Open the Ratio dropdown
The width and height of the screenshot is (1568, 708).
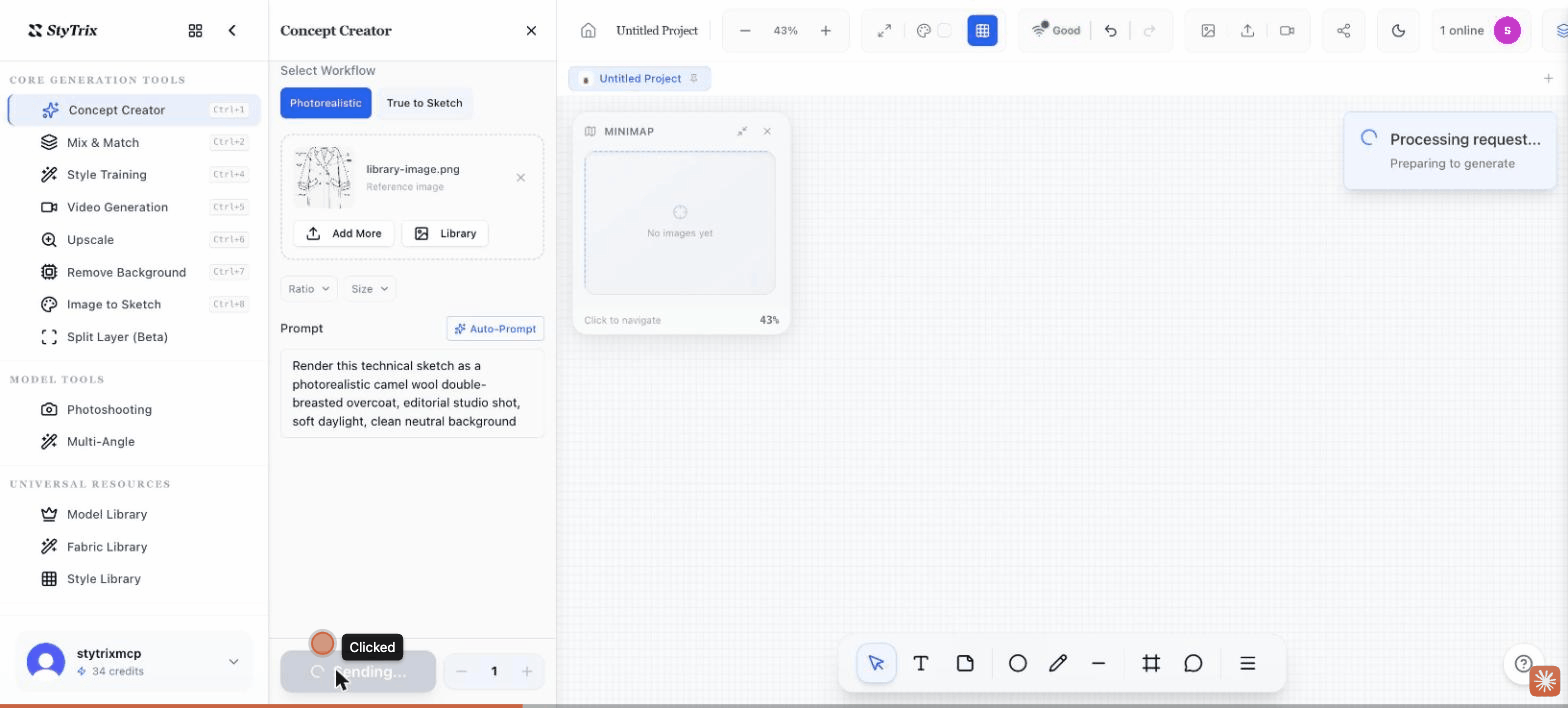click(309, 289)
